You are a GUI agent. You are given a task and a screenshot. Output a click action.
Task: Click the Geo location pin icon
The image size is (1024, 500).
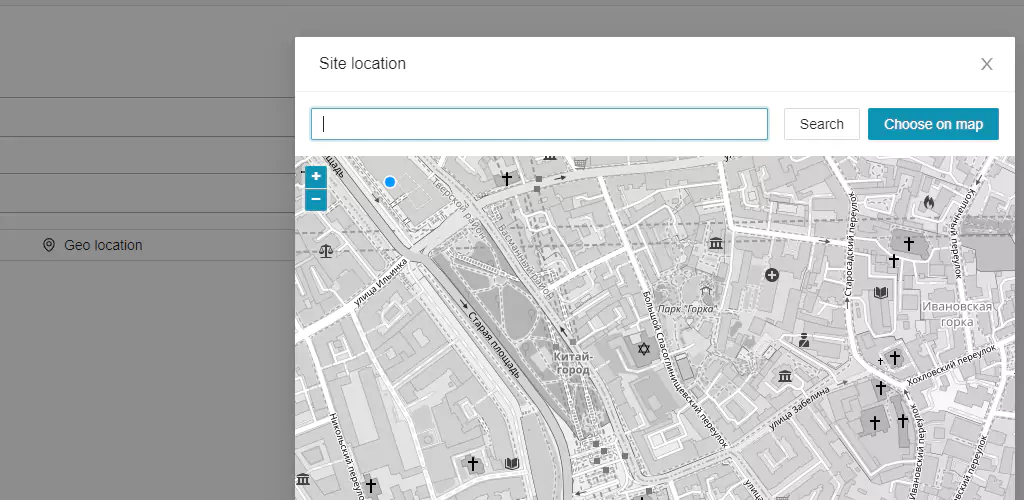(48, 245)
